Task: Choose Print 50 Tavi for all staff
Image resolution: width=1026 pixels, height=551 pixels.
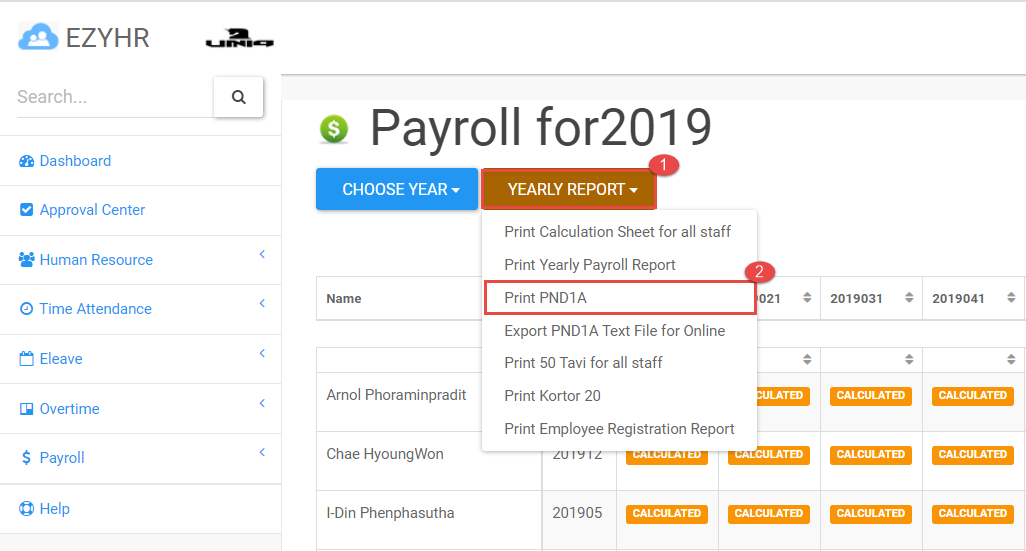Action: (x=583, y=363)
